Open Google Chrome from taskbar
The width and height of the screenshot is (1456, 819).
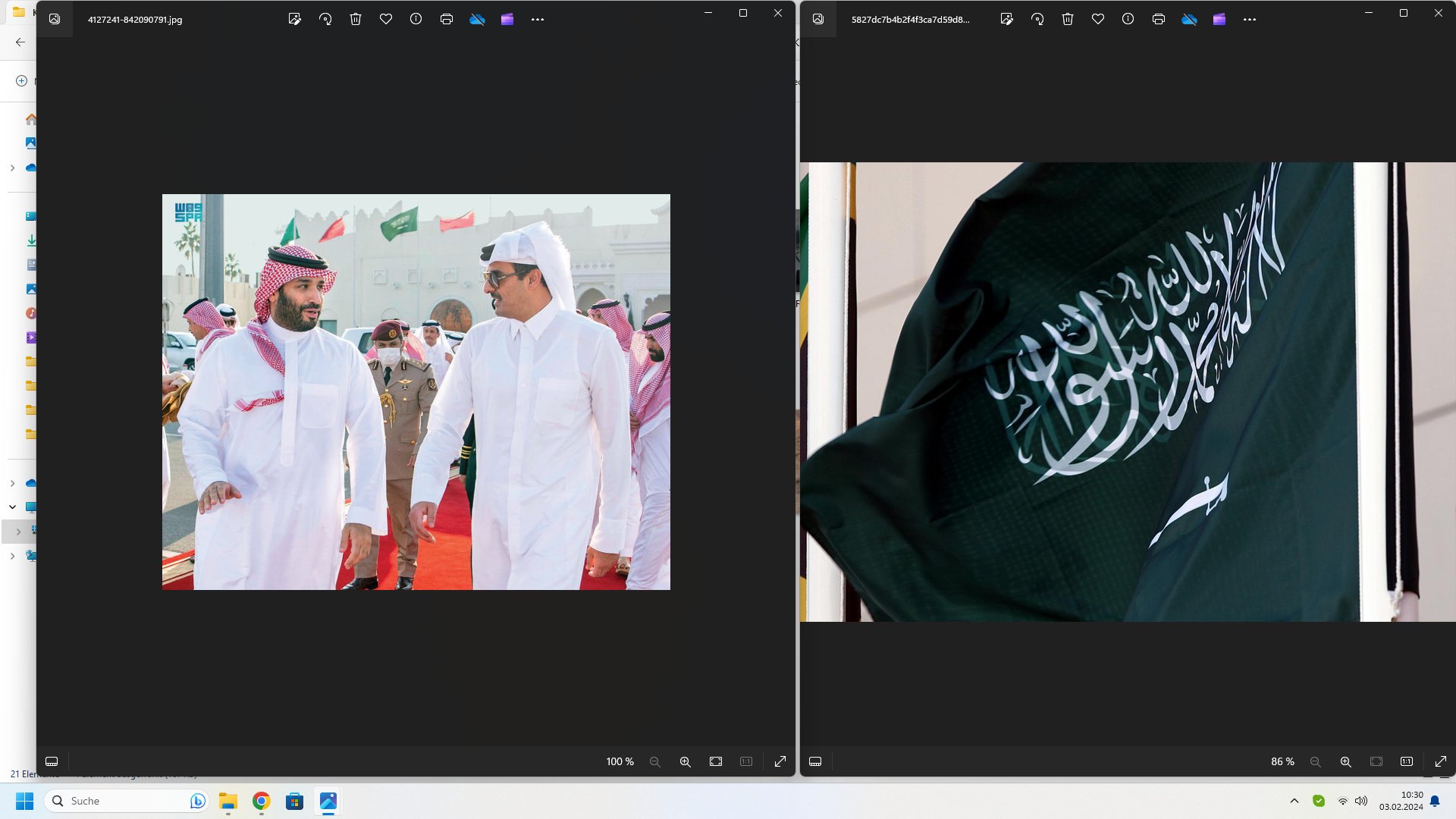coord(262,801)
